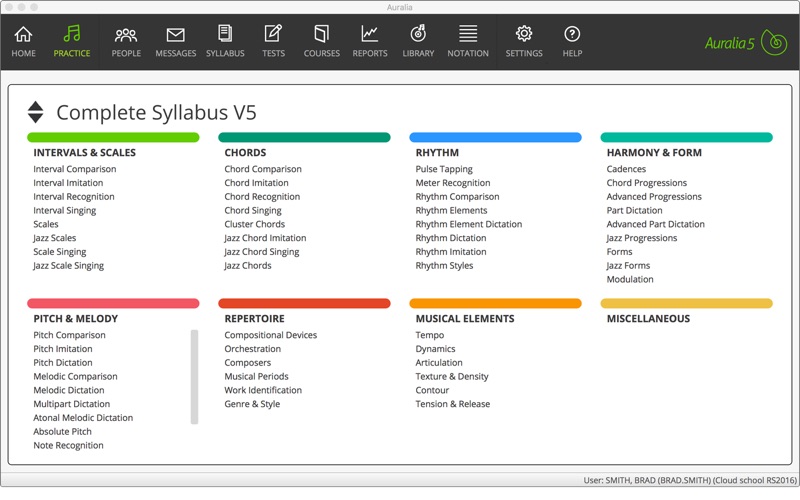Open the Rhythm Dictation topic
This screenshot has width=800, height=500.
click(450, 238)
